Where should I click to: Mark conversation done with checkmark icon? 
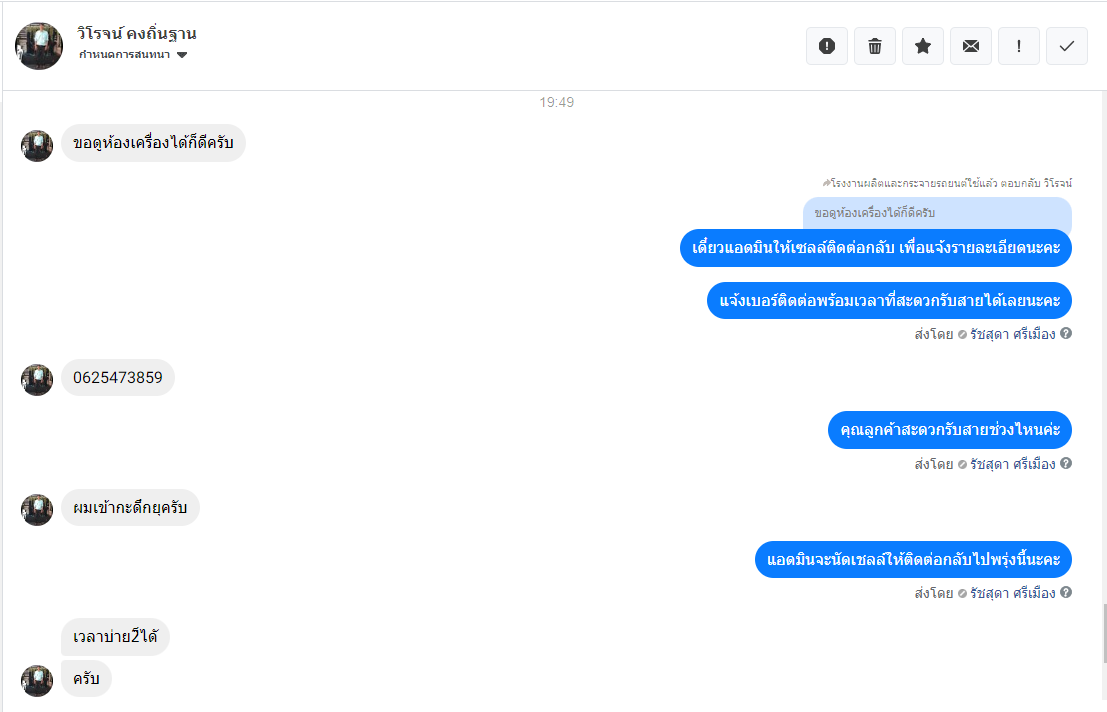tap(1067, 46)
